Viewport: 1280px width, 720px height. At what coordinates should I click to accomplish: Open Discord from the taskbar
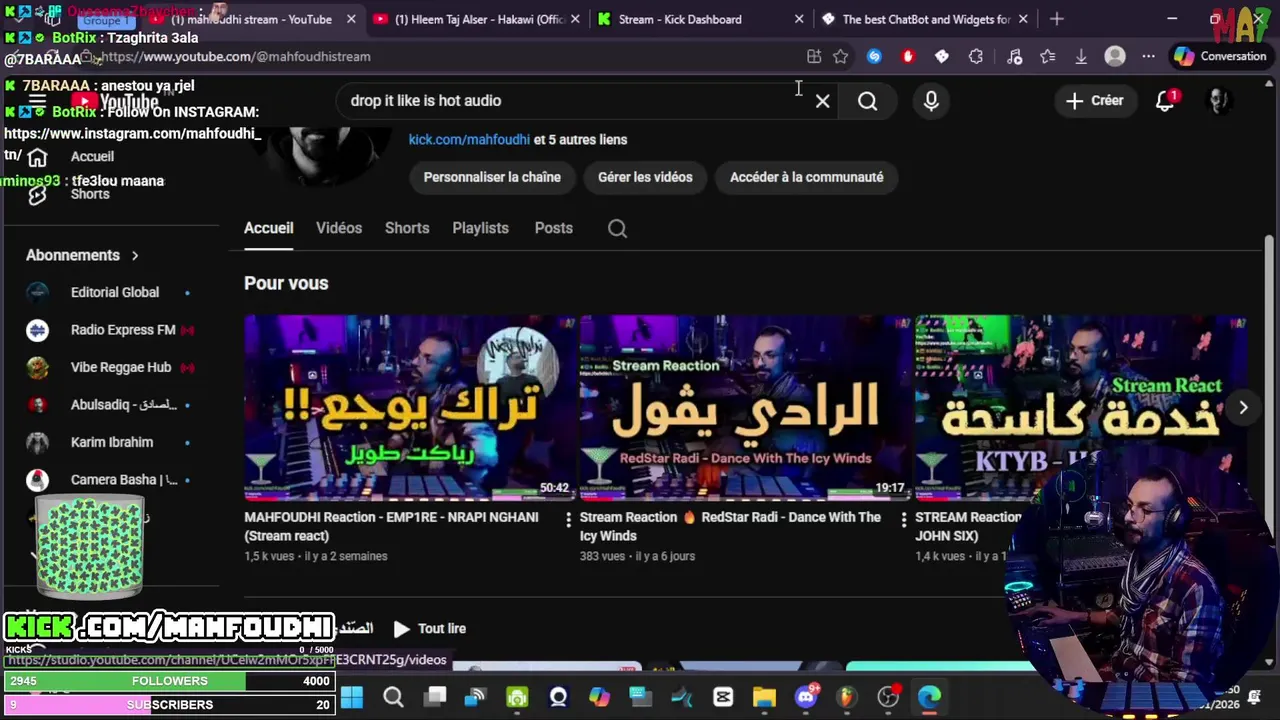[806, 697]
